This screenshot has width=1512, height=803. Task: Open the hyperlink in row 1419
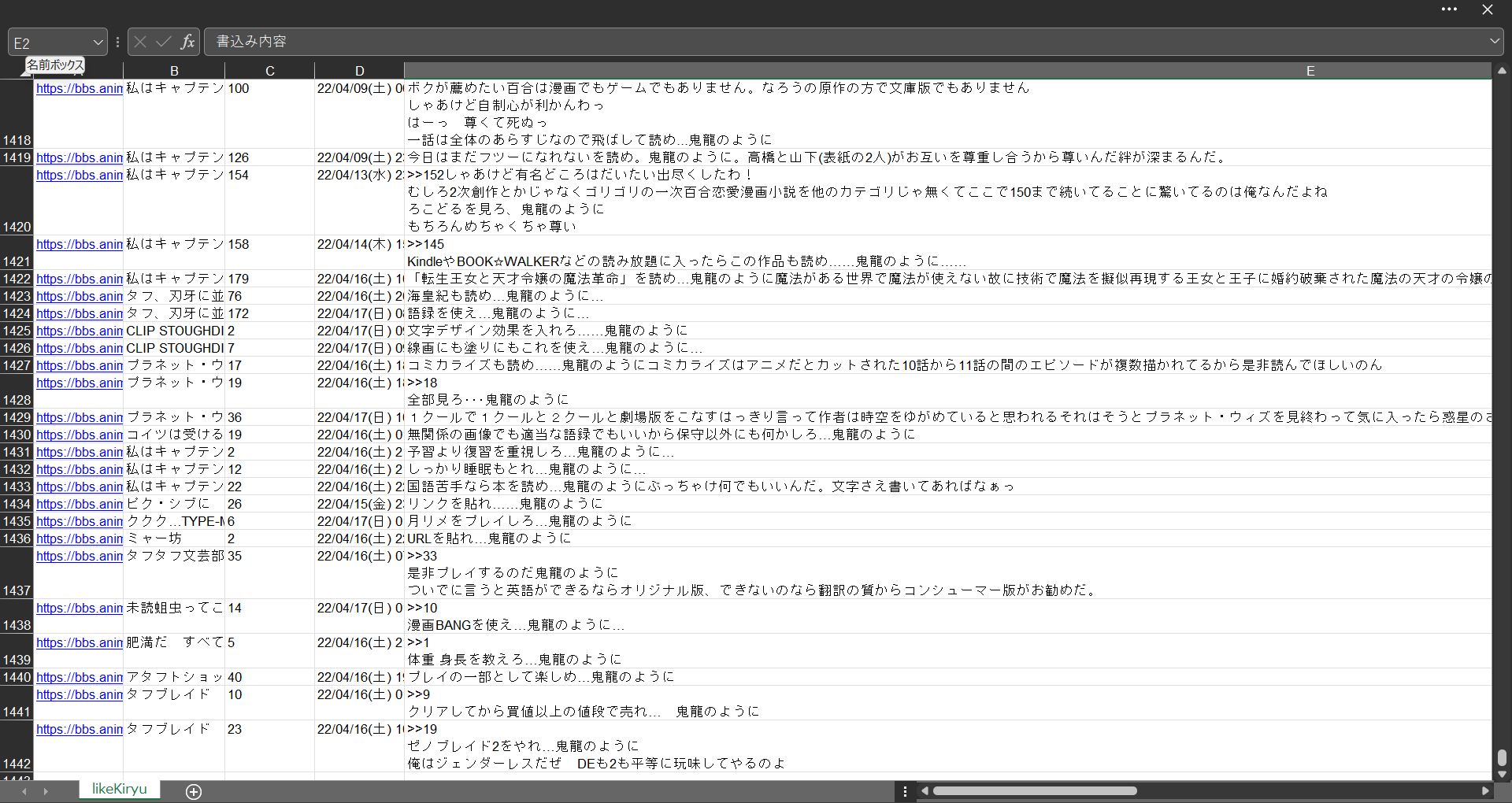79,158
